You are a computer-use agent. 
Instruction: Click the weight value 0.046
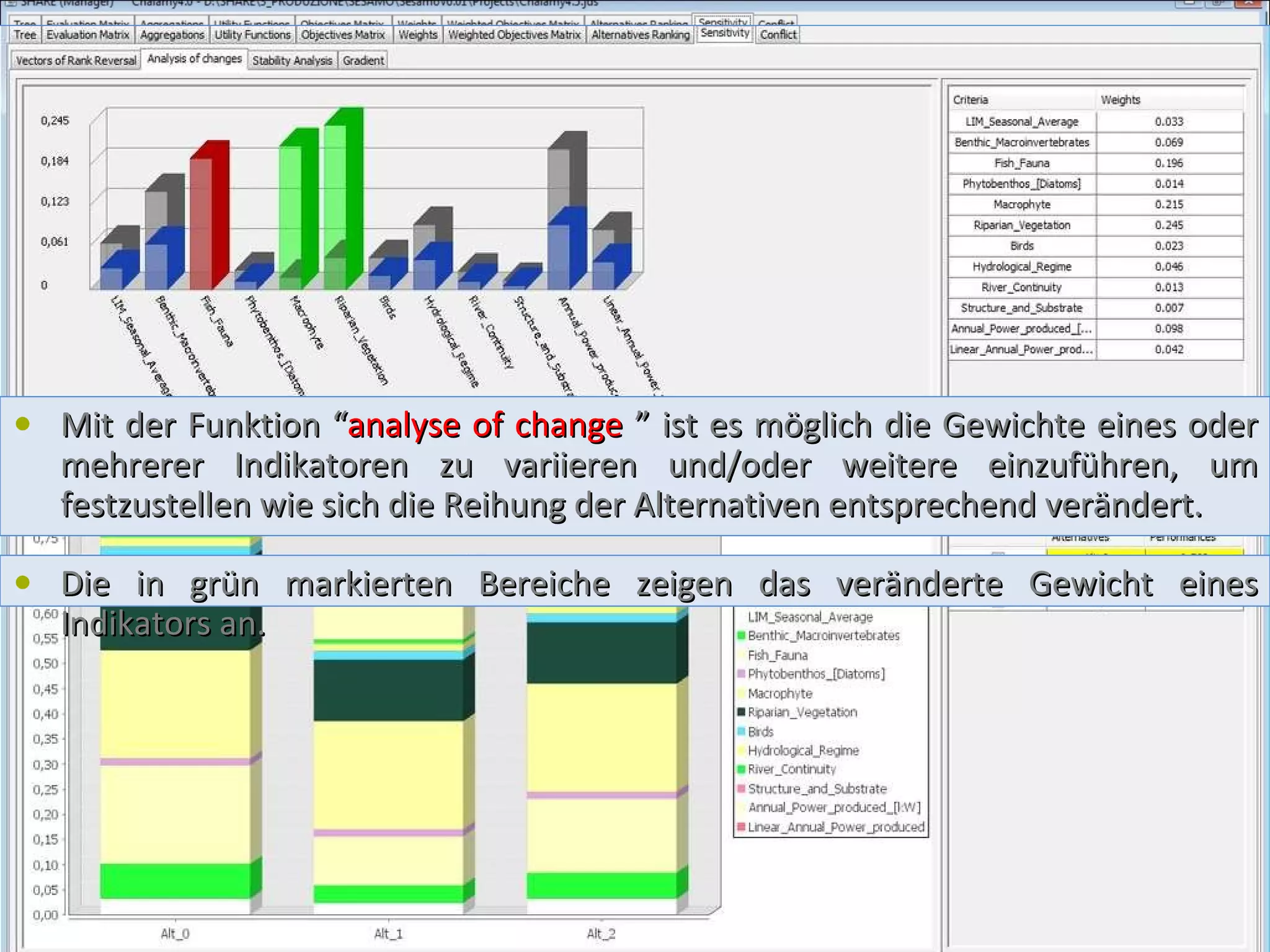[x=1170, y=267]
